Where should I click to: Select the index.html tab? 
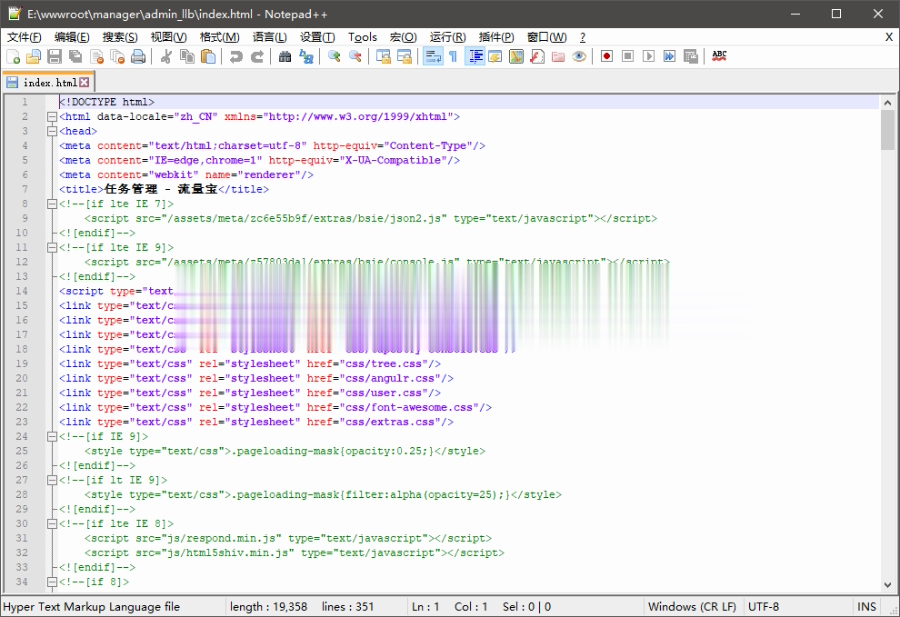49,83
